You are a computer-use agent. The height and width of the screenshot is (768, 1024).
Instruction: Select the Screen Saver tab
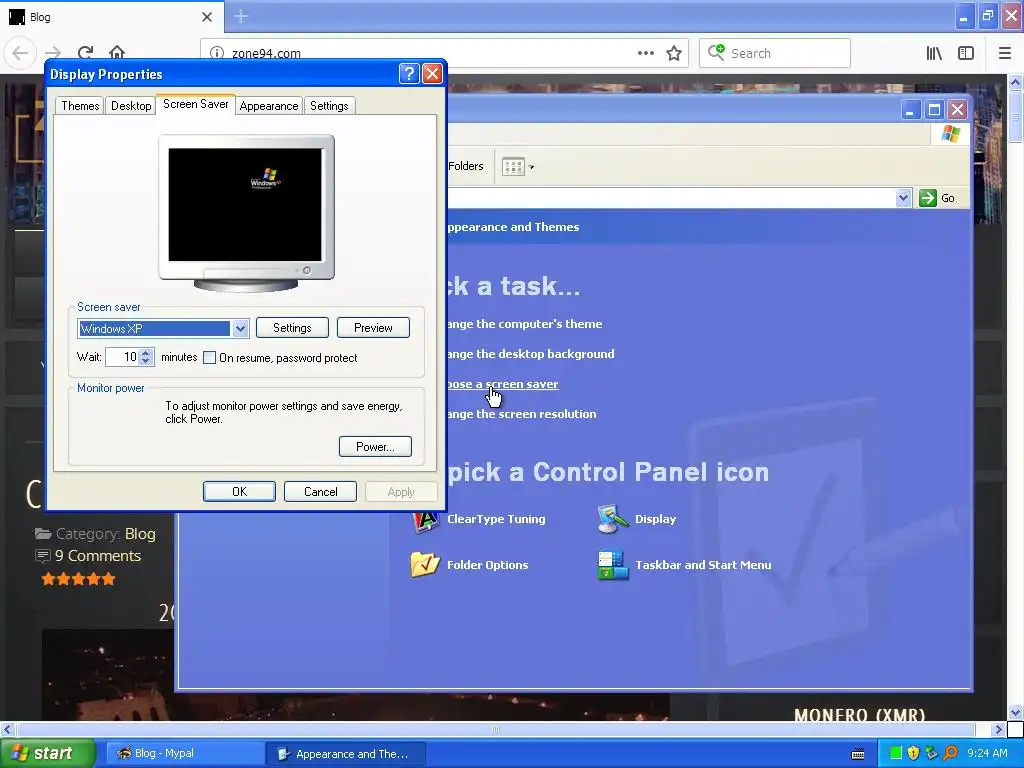(x=195, y=104)
